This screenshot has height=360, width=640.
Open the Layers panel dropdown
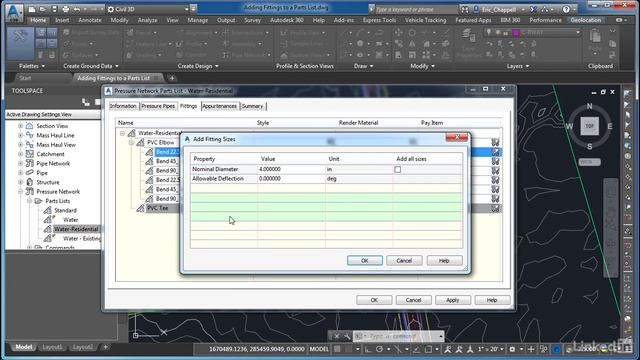click(x=518, y=66)
